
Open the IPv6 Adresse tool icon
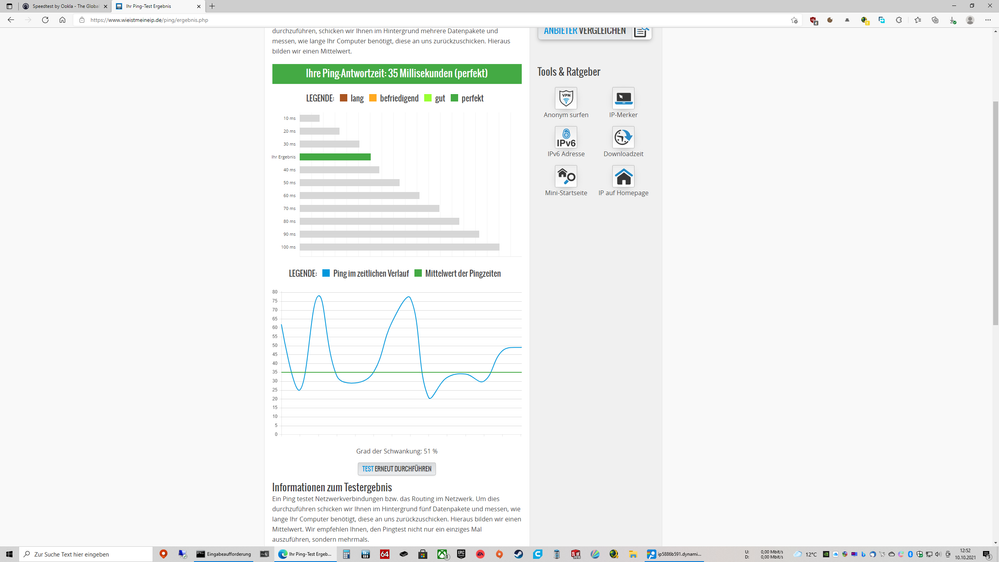click(566, 137)
